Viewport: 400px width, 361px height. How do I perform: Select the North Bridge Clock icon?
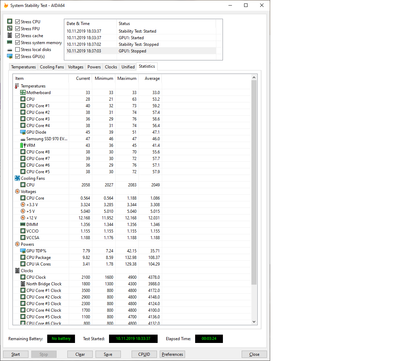(x=23, y=284)
